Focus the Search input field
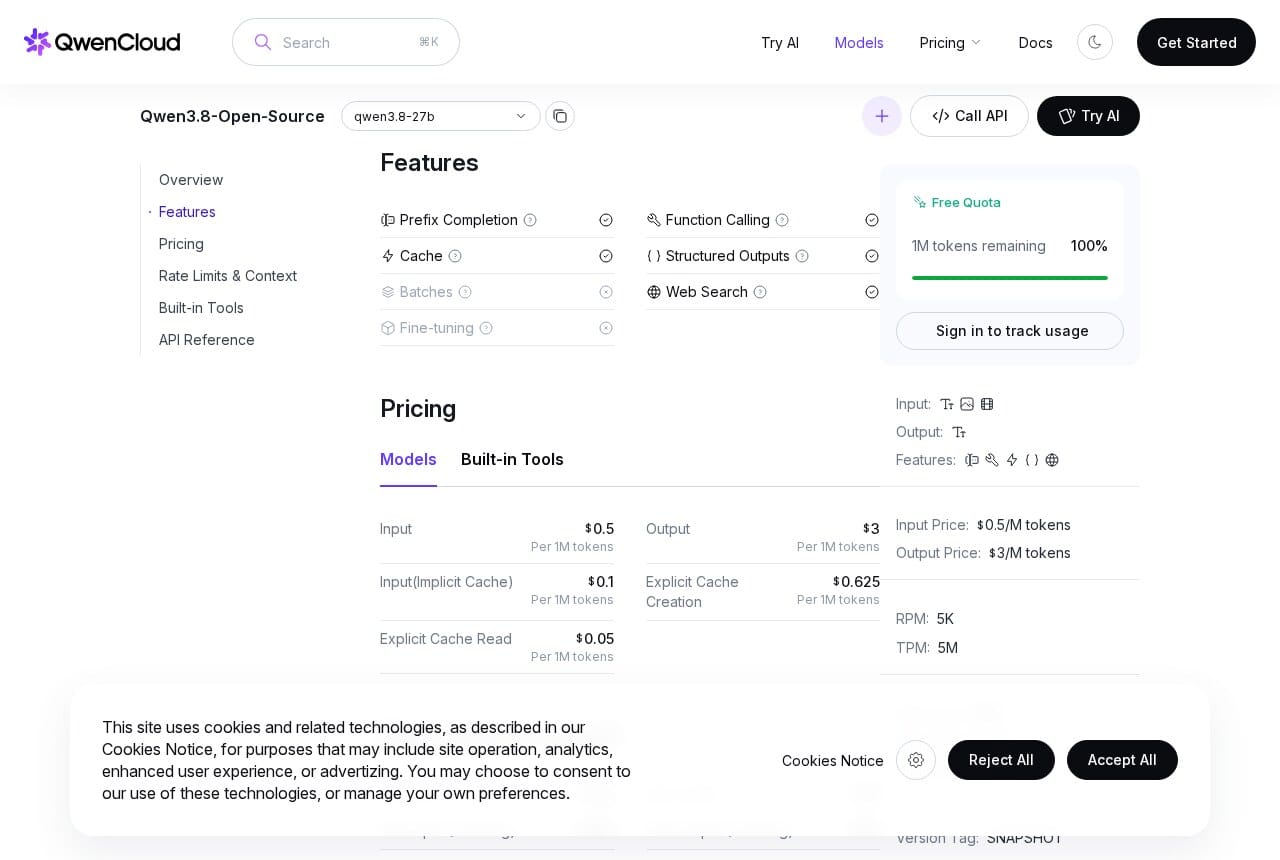1280x860 pixels. [346, 42]
